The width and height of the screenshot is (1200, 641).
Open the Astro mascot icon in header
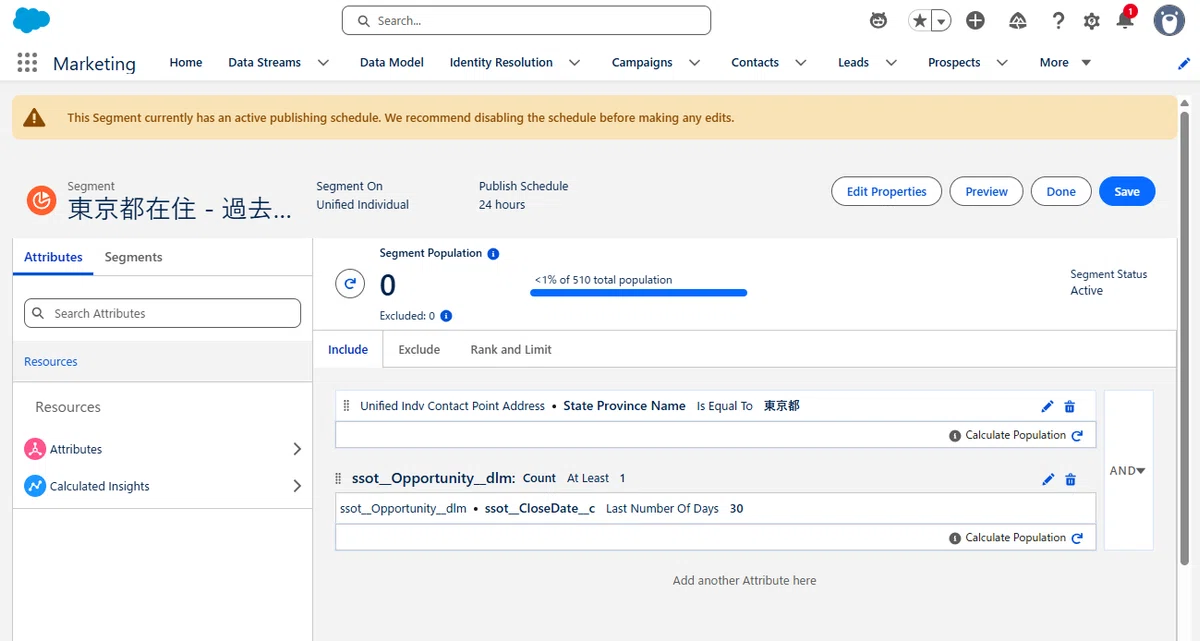tap(878, 20)
